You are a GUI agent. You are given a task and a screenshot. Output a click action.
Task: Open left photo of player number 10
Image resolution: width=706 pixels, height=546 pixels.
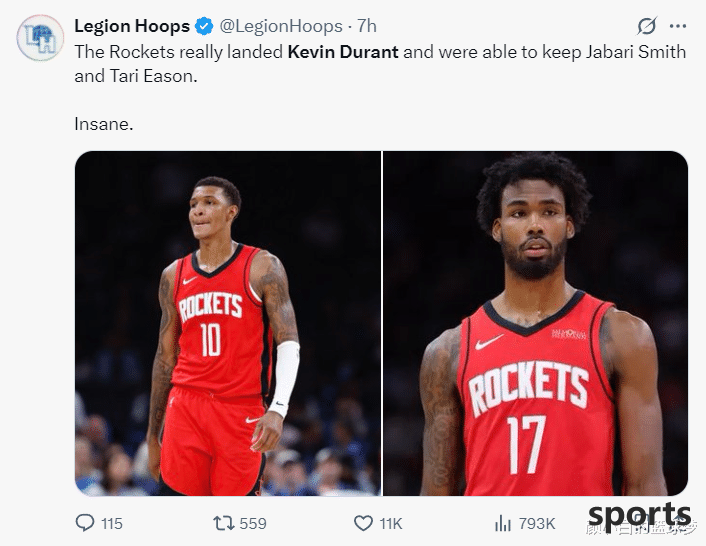click(x=228, y=323)
